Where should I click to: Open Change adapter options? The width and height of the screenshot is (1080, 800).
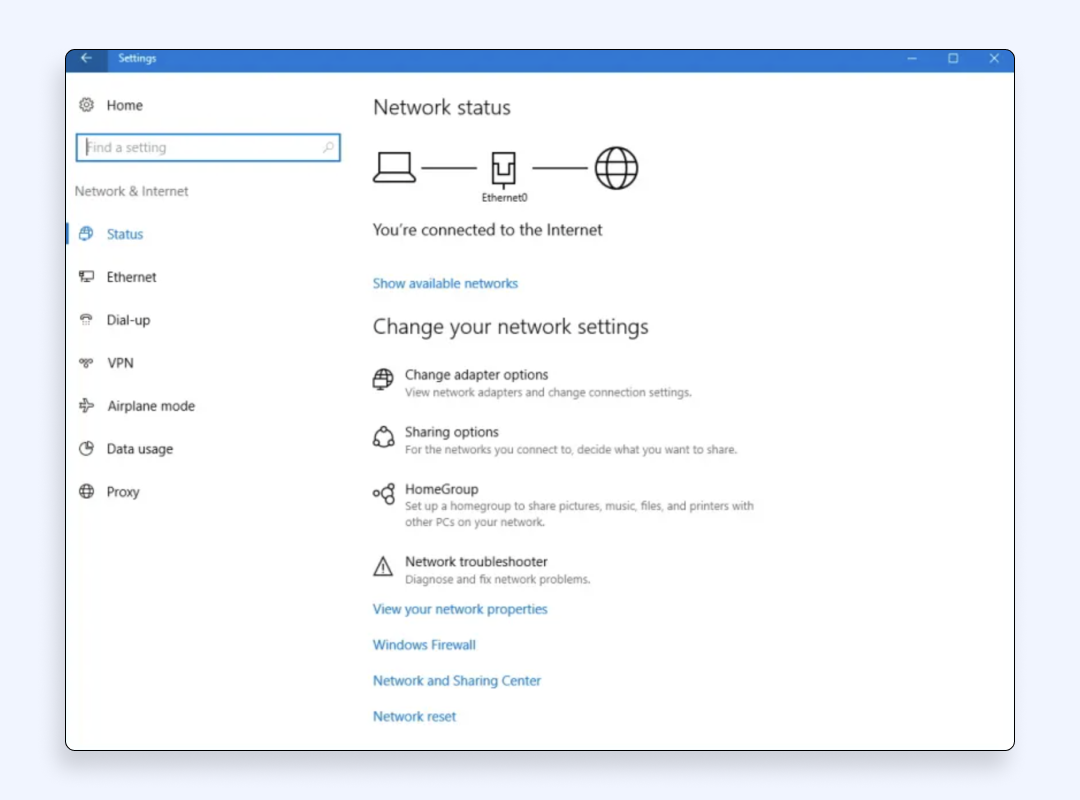(x=476, y=375)
